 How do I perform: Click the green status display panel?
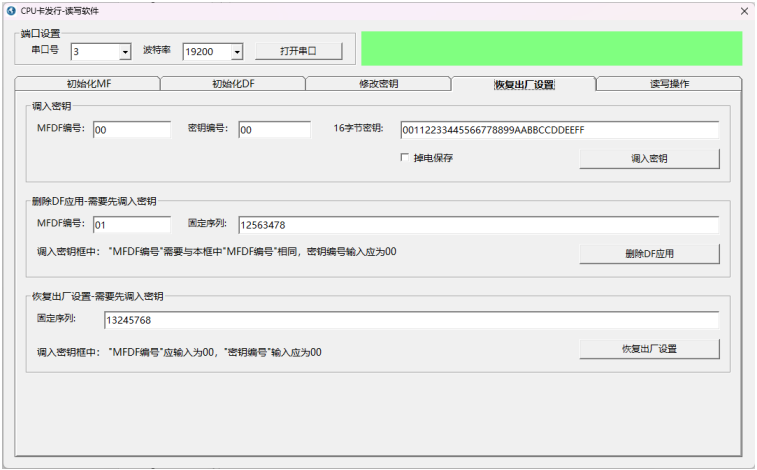(x=551, y=48)
